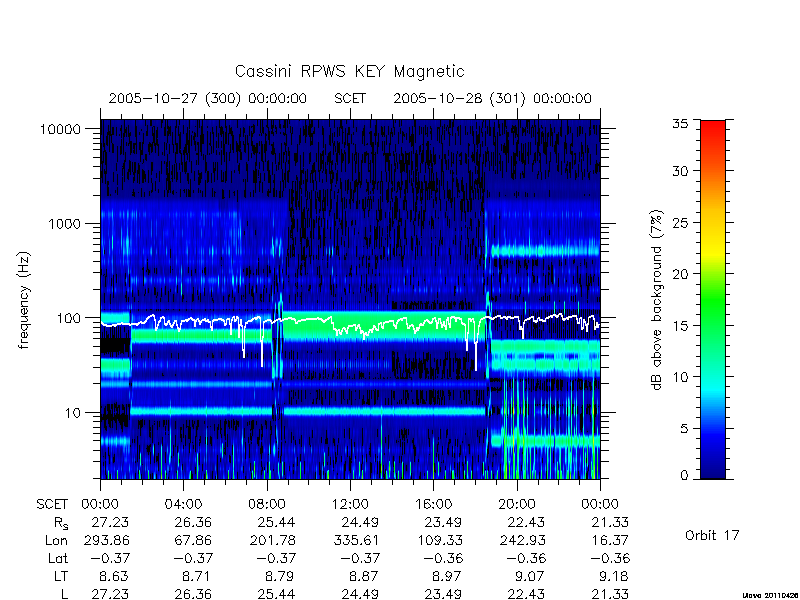800x600 pixels.
Task: Click the "Lat" row label
Action: [58, 559]
